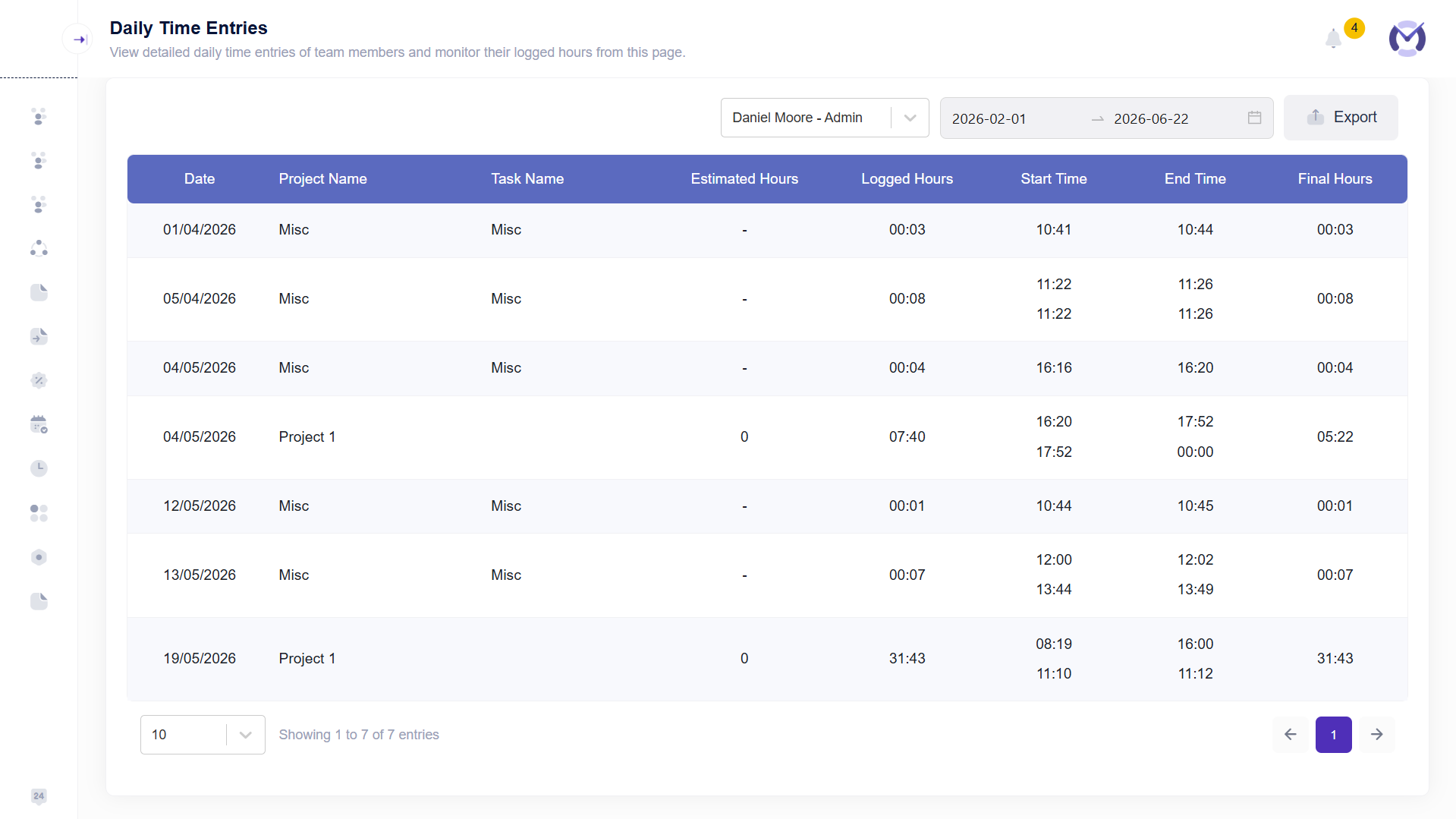Click end time 12:02
The image size is (1456, 819).
(x=1195, y=560)
